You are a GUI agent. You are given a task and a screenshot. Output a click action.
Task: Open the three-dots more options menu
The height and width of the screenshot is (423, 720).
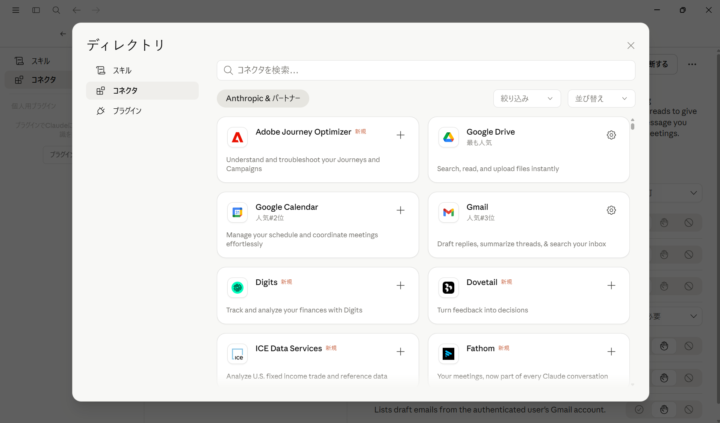[x=692, y=64]
